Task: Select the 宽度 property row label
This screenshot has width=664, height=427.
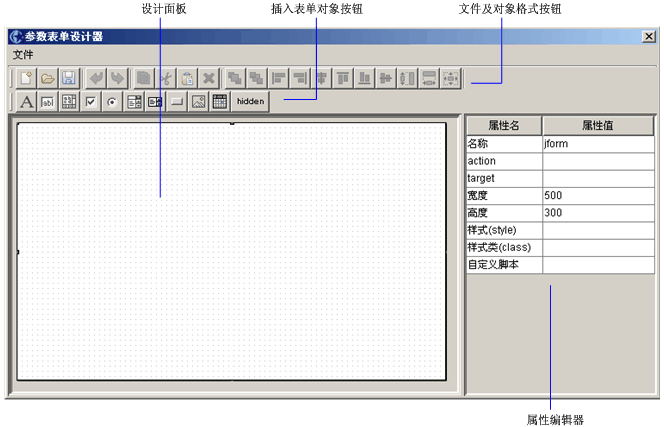Action: (x=504, y=196)
